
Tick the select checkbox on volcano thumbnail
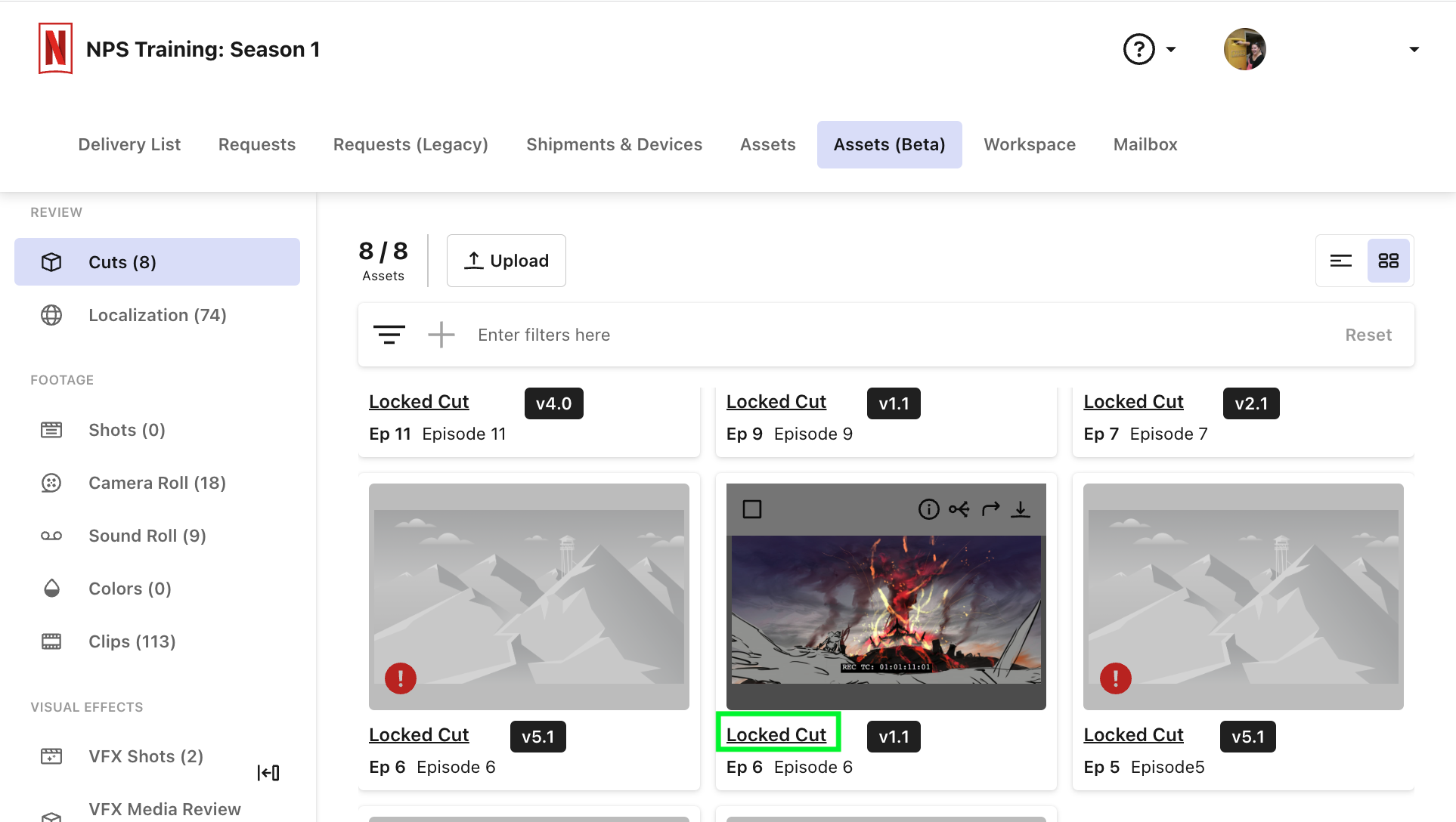tap(752, 509)
